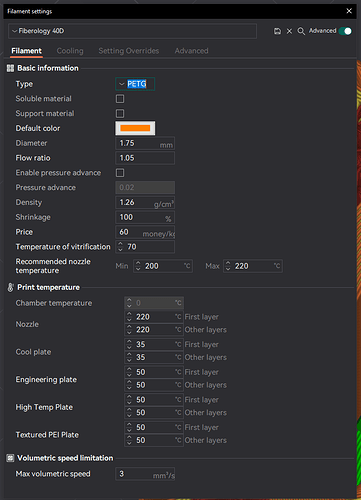361x500 pixels.
Task: Check the Soluble material checkbox
Action: pyautogui.click(x=120, y=99)
